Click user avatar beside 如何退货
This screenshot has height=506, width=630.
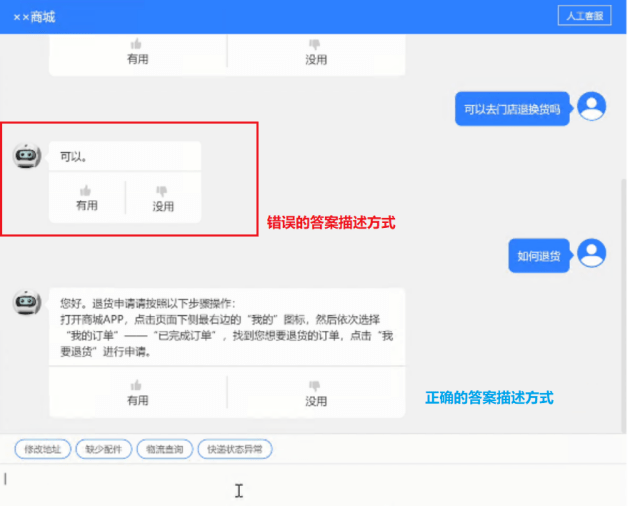click(x=591, y=253)
